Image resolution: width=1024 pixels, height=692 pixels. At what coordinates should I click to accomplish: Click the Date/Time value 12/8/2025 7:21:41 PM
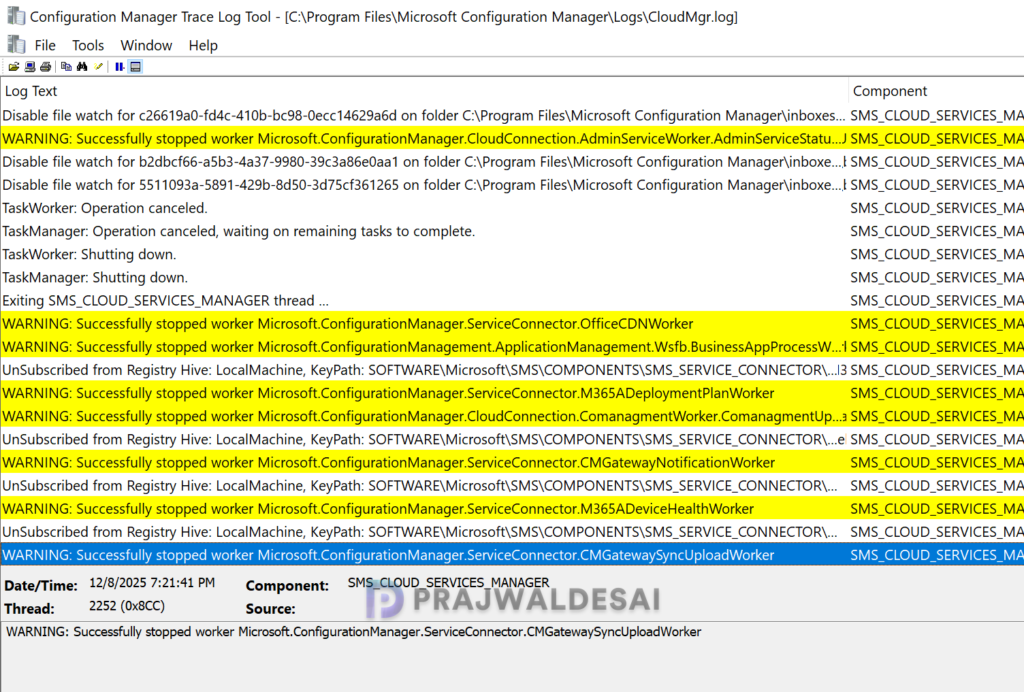pyautogui.click(x=152, y=582)
